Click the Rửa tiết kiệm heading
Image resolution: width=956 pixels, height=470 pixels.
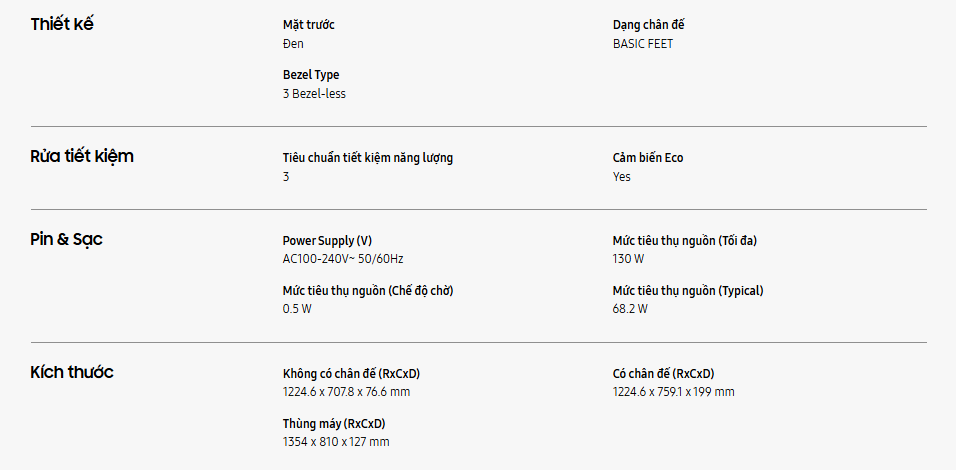click(x=82, y=156)
